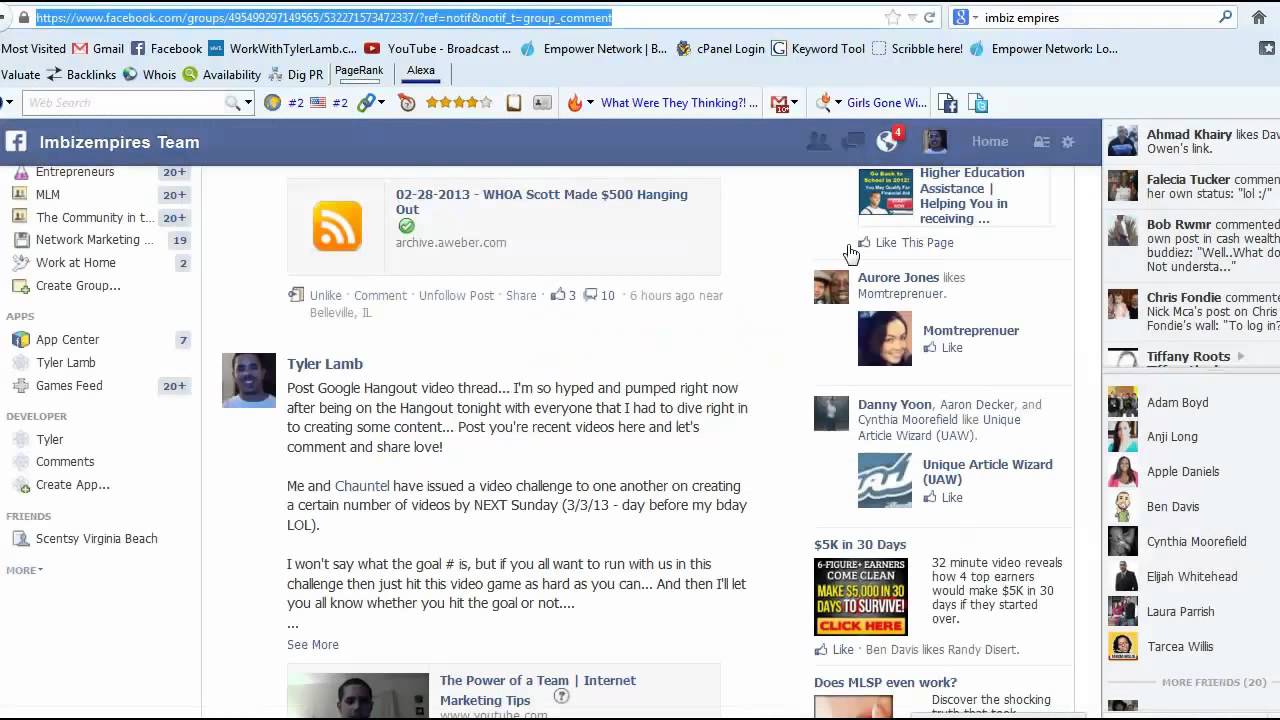The height and width of the screenshot is (720, 1280).
Task: Click star rating icon in toolbar
Action: pyautogui.click(x=458, y=102)
